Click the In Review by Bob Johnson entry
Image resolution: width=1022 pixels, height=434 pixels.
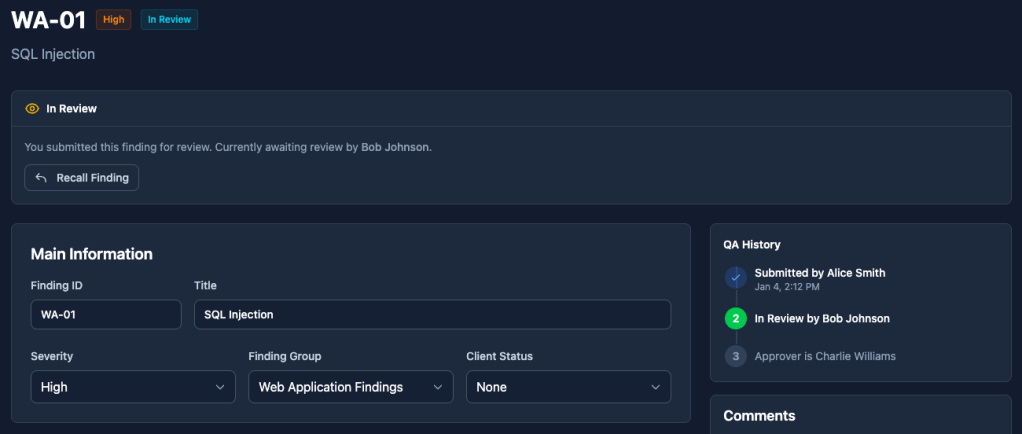[x=821, y=319]
